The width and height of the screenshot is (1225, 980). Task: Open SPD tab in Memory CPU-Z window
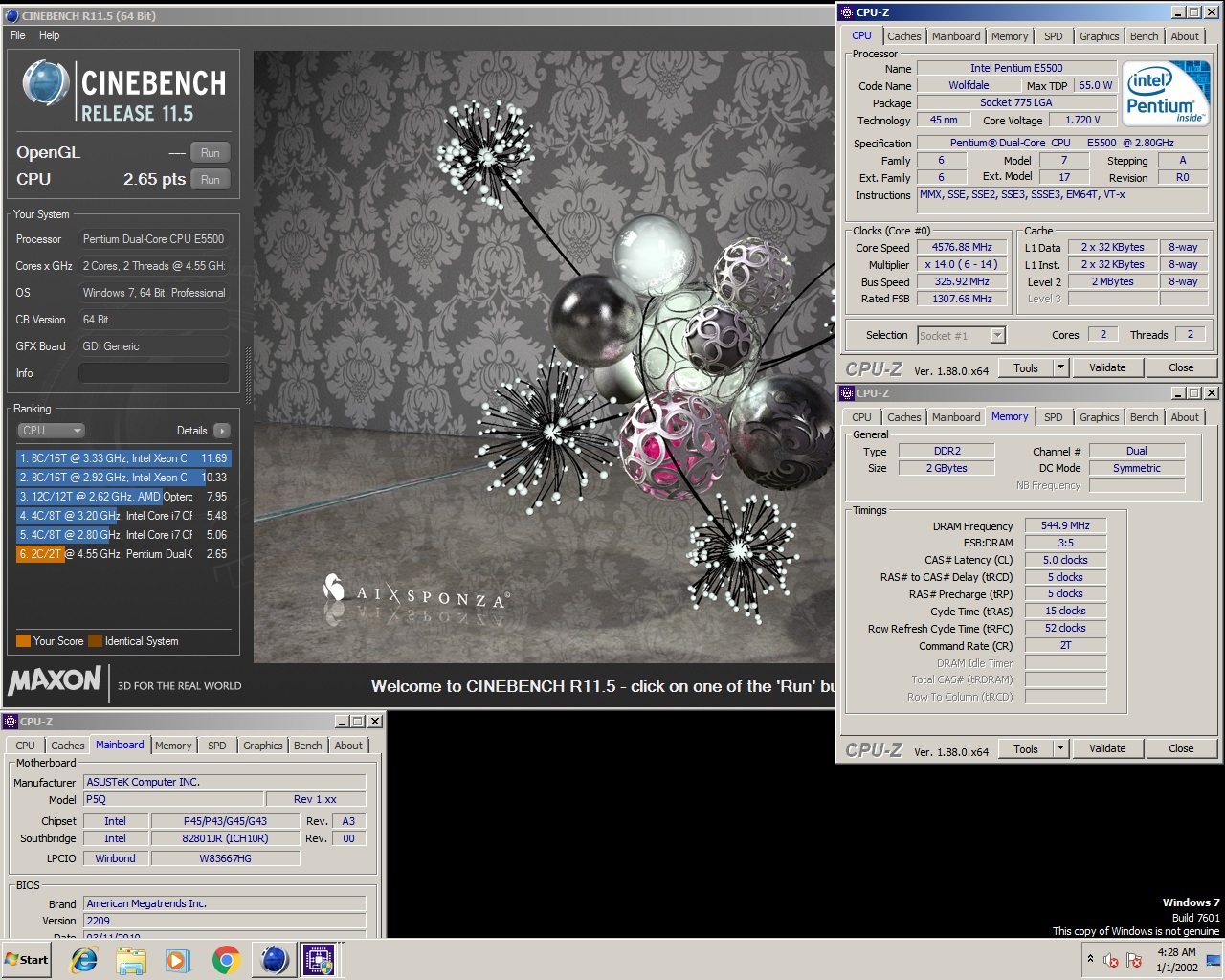click(x=1053, y=417)
